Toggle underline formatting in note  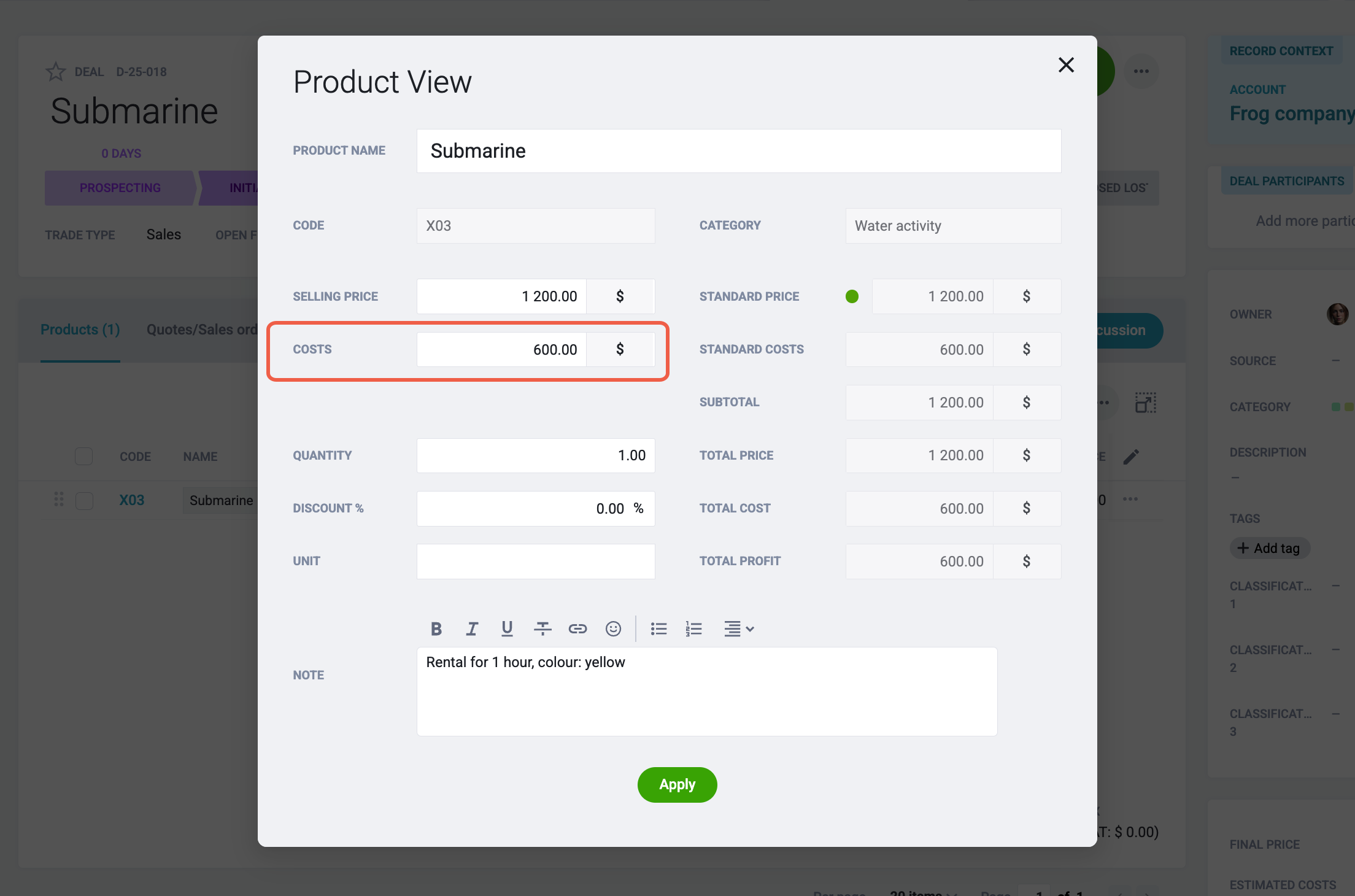tap(507, 628)
